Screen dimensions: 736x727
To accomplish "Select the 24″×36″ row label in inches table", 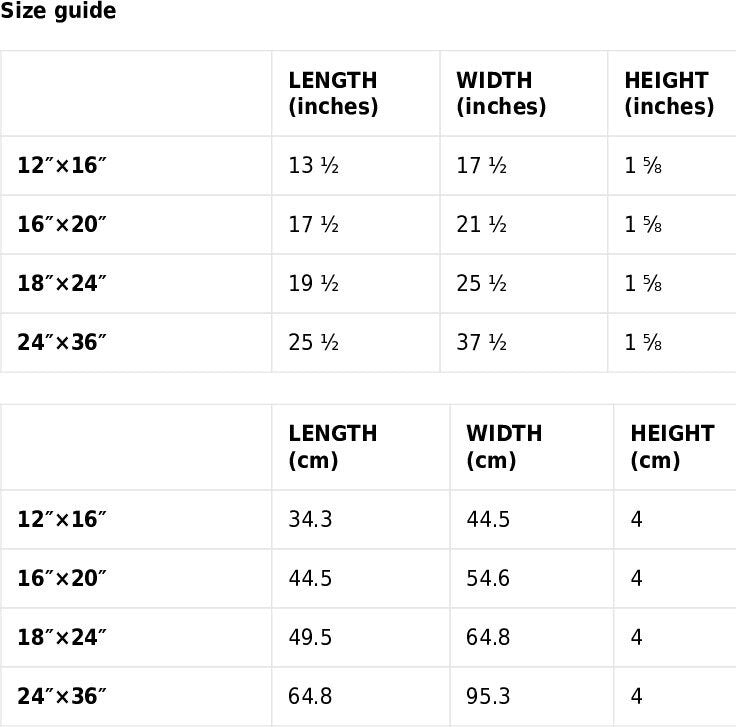I will (62, 343).
